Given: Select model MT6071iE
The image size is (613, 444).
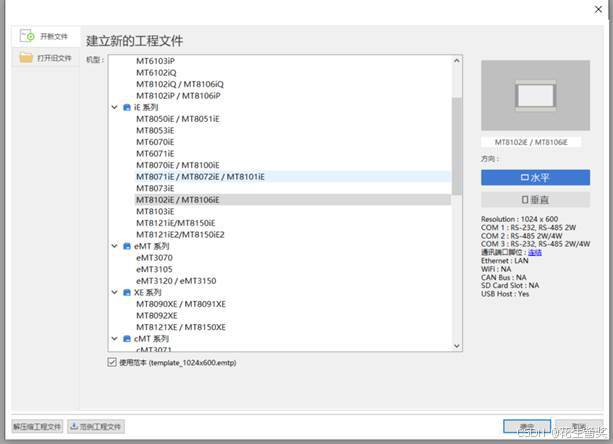Looking at the screenshot, I should coord(155,154).
